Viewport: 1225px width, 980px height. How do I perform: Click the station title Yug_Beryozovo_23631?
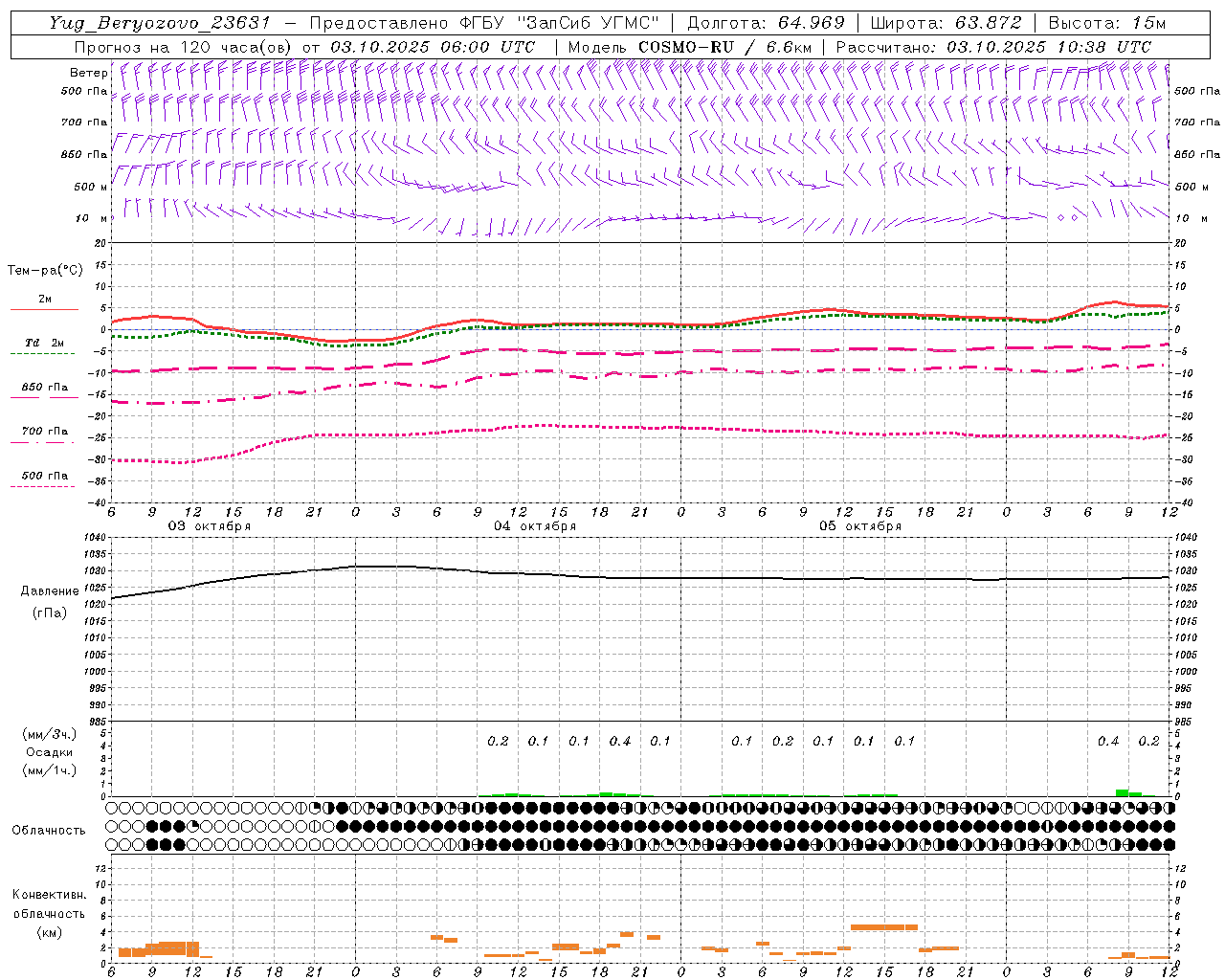coord(161,23)
